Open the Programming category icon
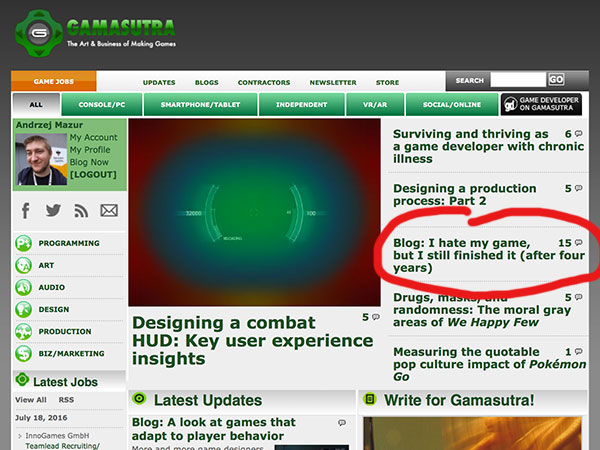600x450 pixels. click(22, 243)
